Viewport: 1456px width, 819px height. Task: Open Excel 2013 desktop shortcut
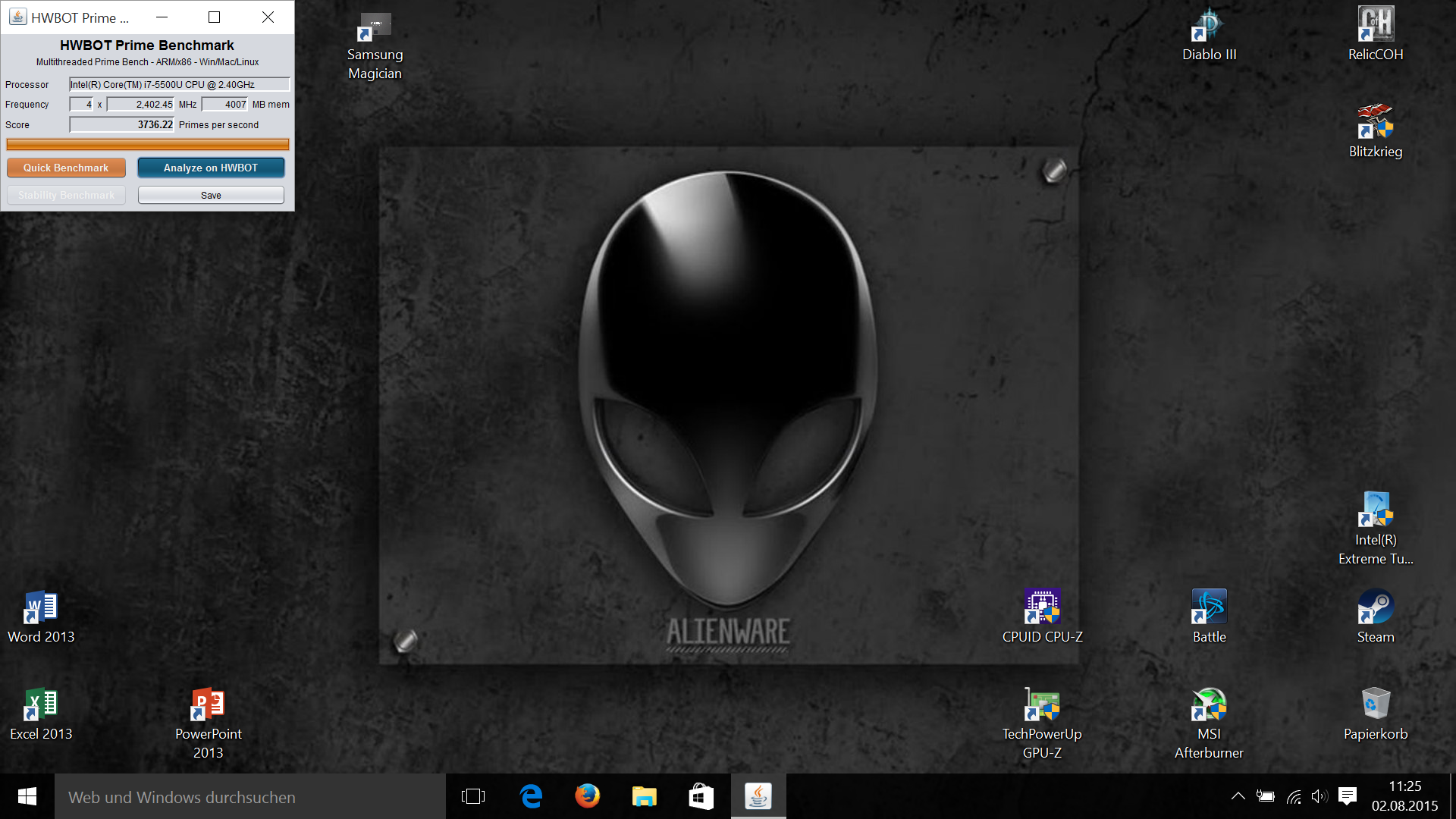point(41,714)
